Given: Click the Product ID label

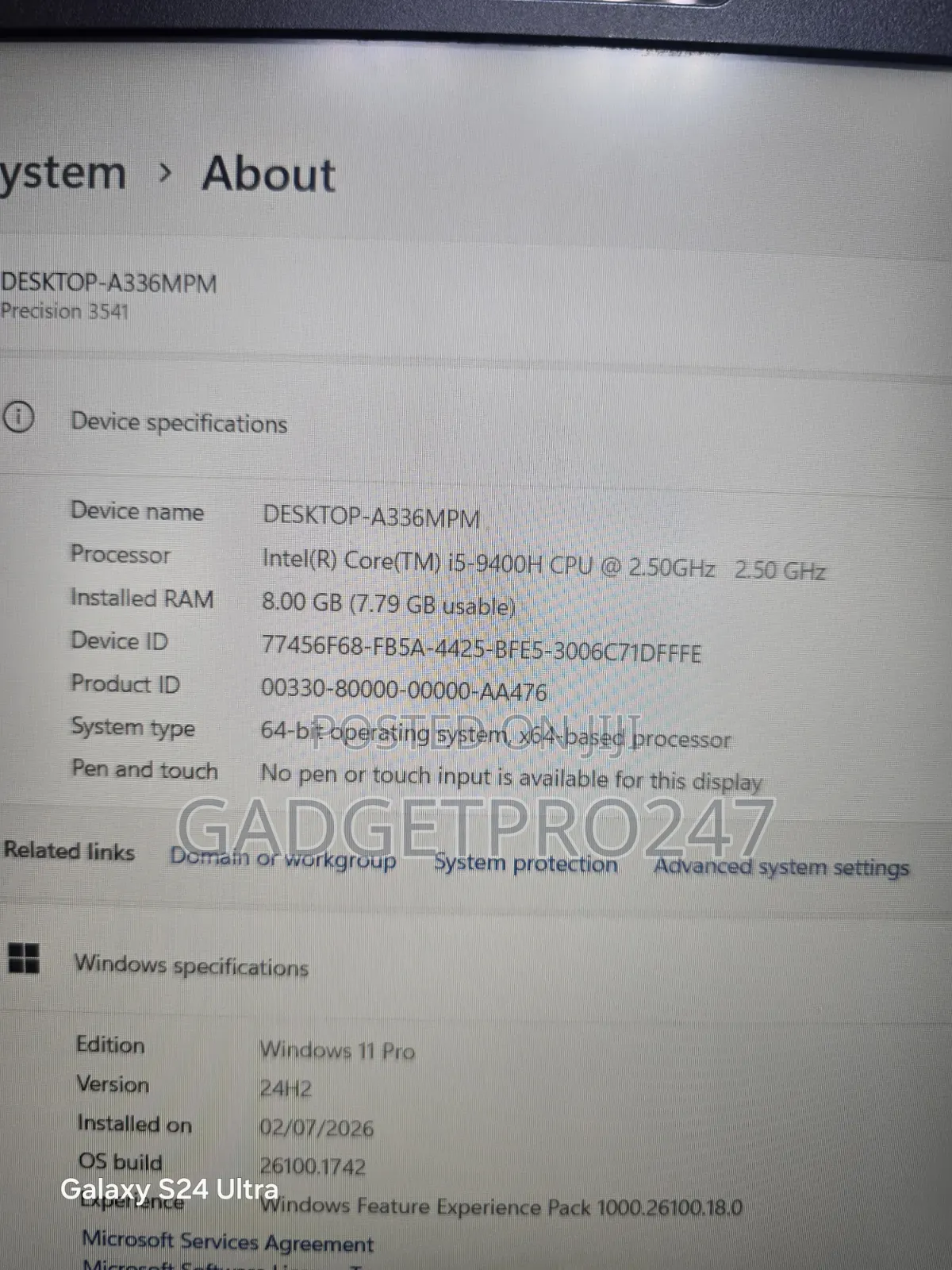Looking at the screenshot, I should pyautogui.click(x=125, y=683).
